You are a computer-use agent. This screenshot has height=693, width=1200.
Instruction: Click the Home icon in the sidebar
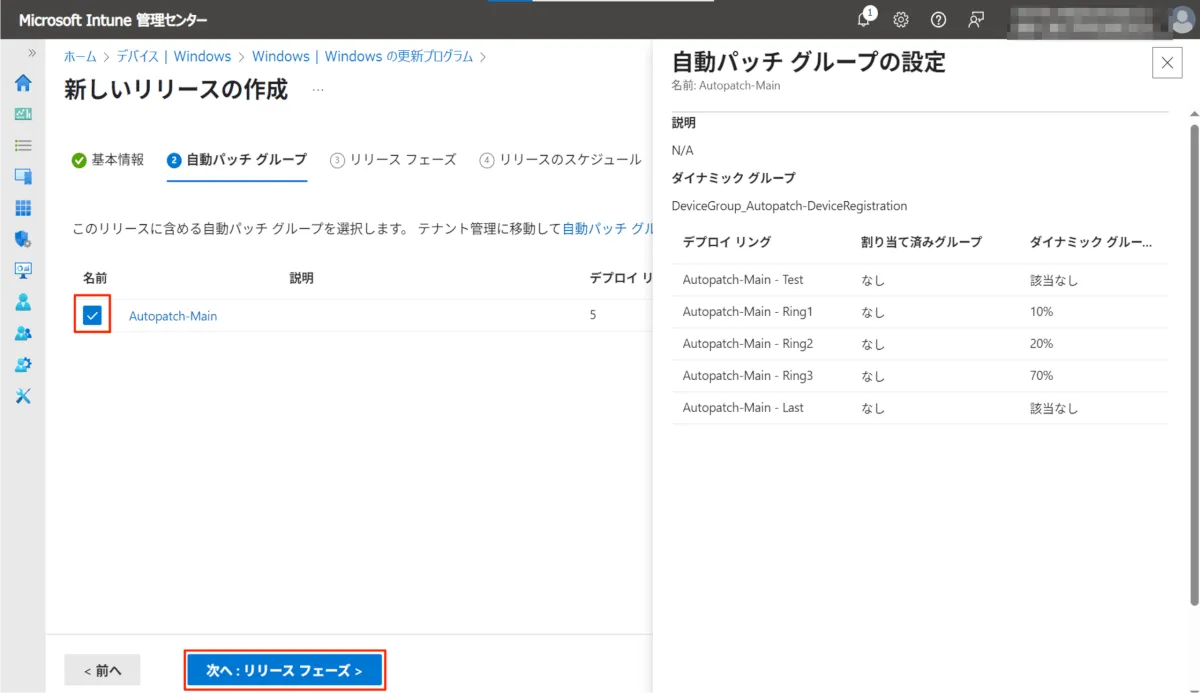click(23, 83)
